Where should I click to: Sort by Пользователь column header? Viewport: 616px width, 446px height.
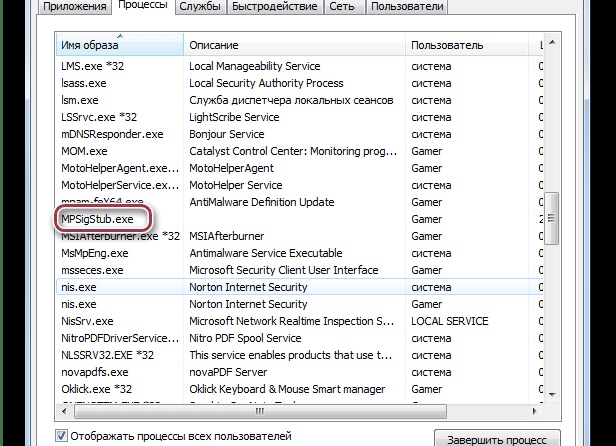click(467, 45)
